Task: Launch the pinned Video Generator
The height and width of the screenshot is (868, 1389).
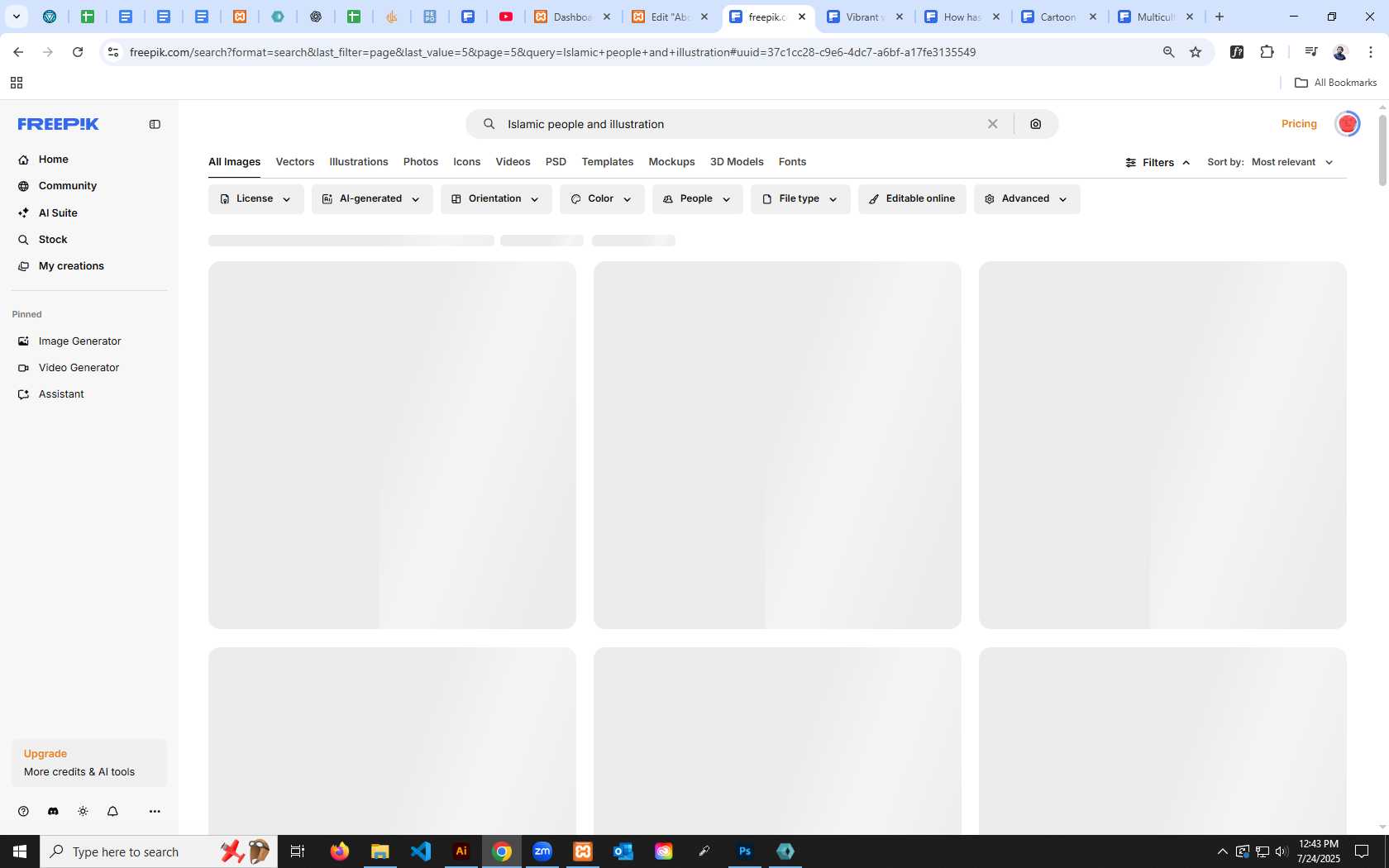Action: (x=79, y=368)
